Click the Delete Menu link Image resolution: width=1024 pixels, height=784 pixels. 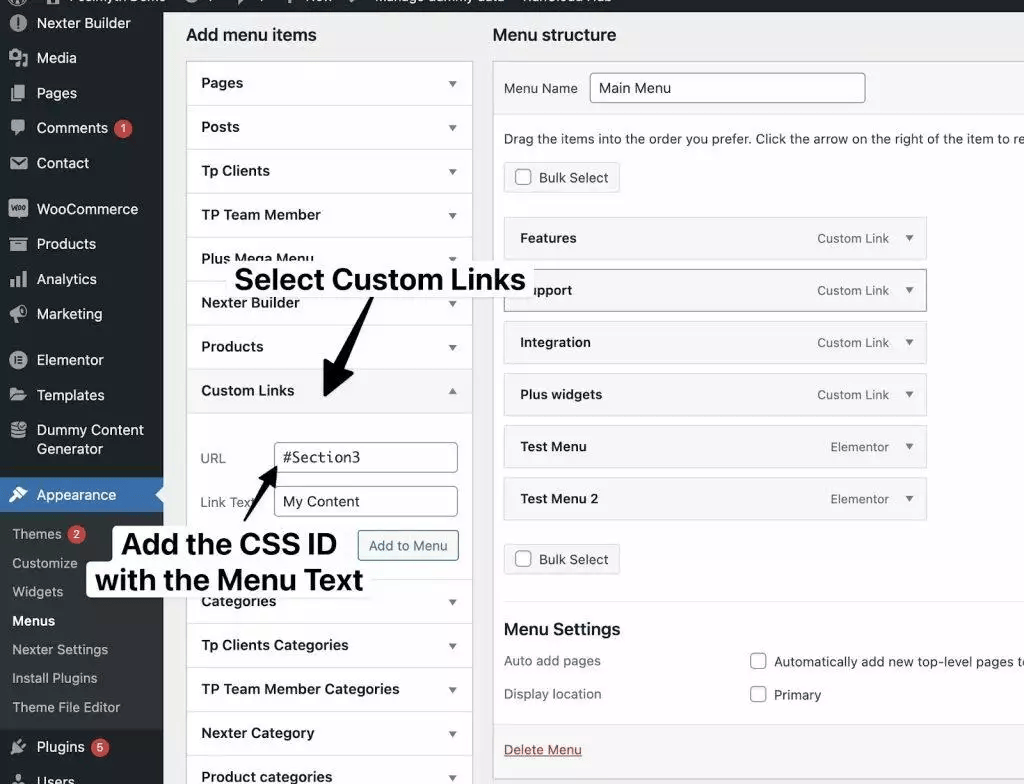pos(543,750)
